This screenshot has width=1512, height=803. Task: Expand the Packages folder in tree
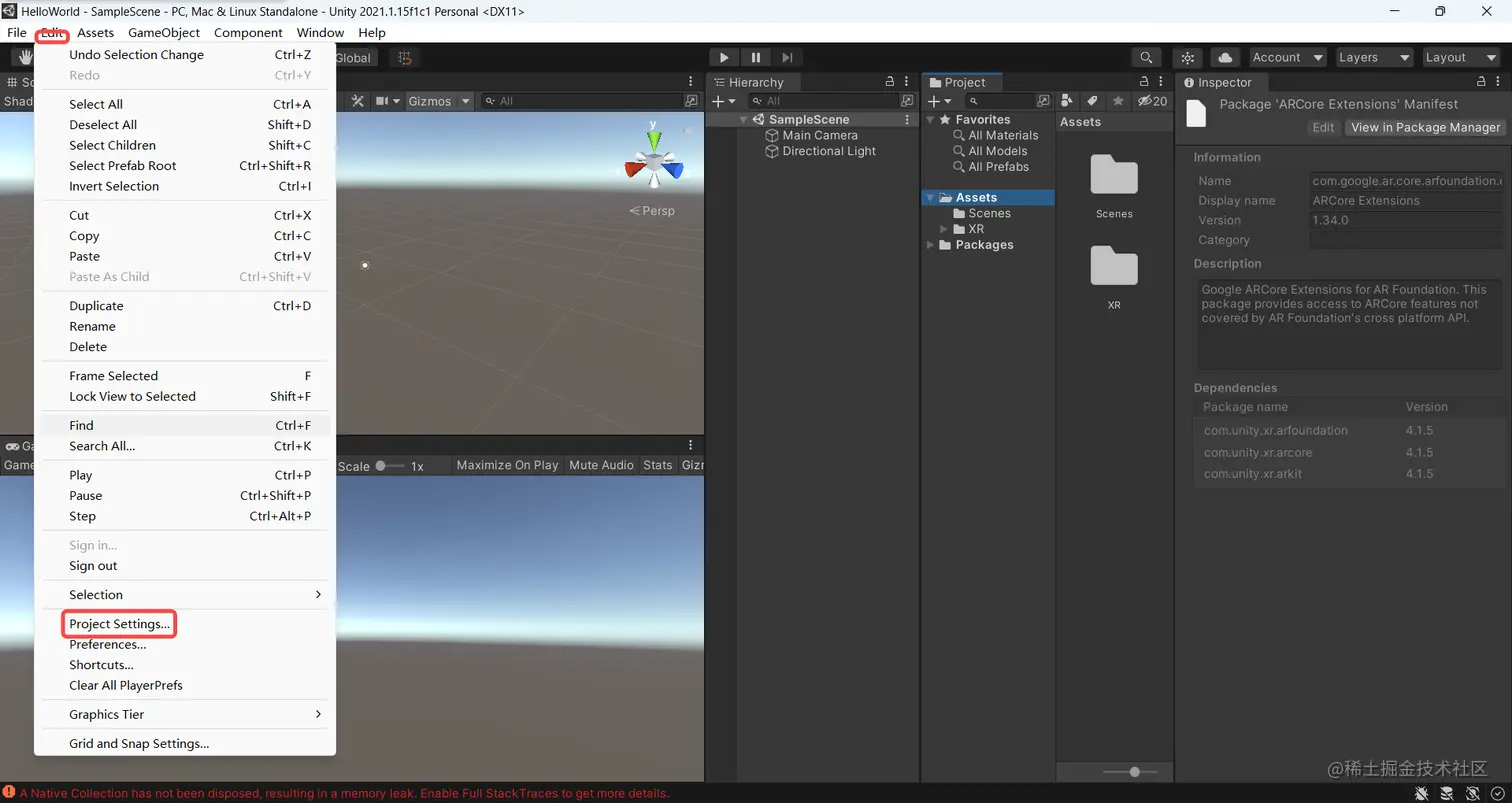point(932,245)
